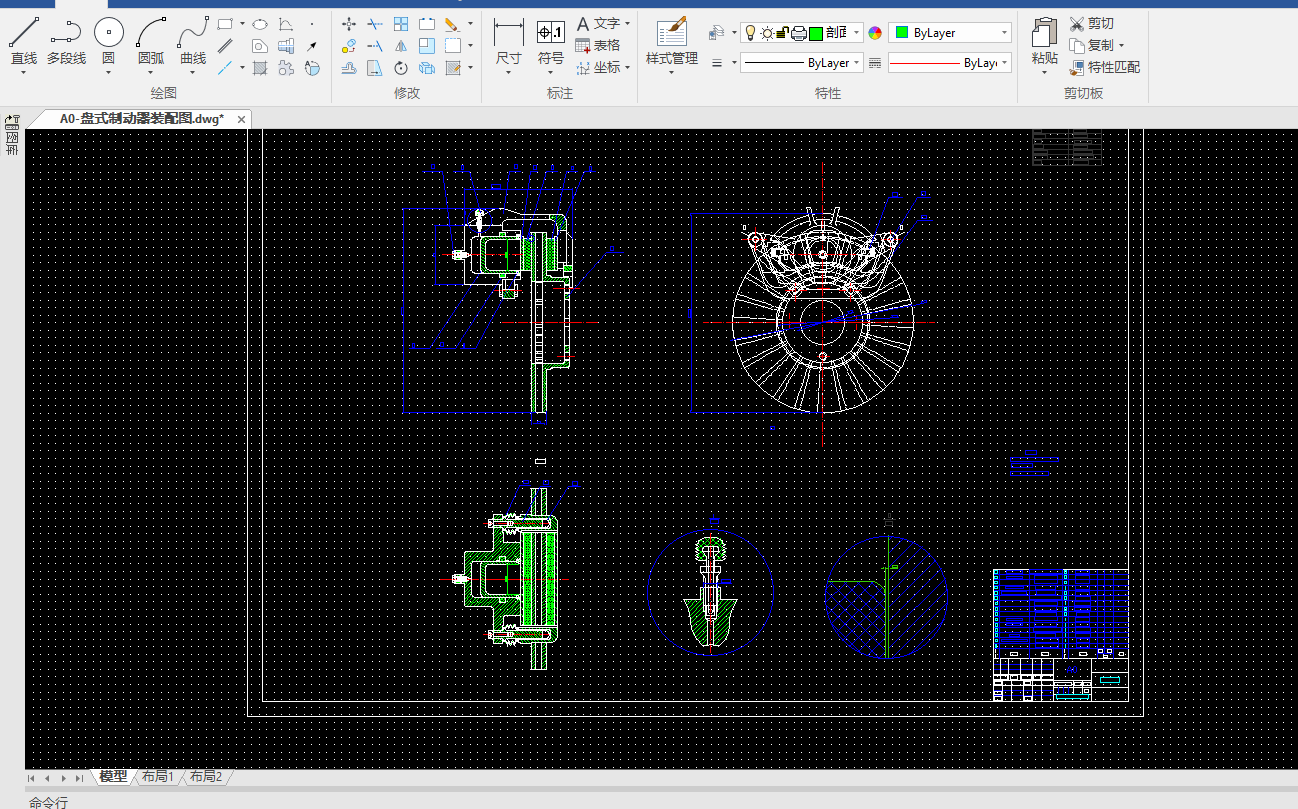This screenshot has height=809, width=1298.
Task: Open the layer manager icon
Action: (x=717, y=33)
